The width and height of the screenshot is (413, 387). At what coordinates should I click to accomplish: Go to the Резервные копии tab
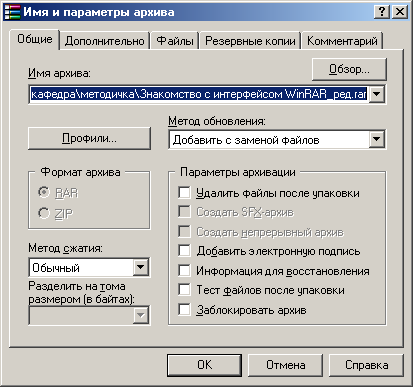250,41
